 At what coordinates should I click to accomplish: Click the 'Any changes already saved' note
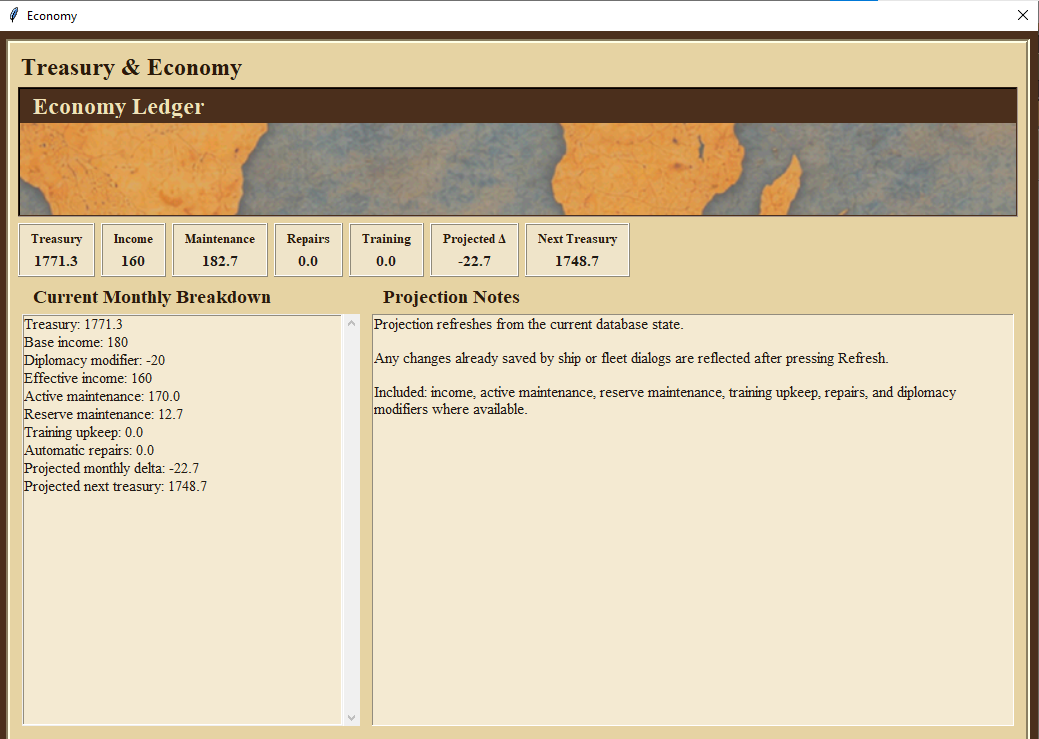click(x=631, y=358)
